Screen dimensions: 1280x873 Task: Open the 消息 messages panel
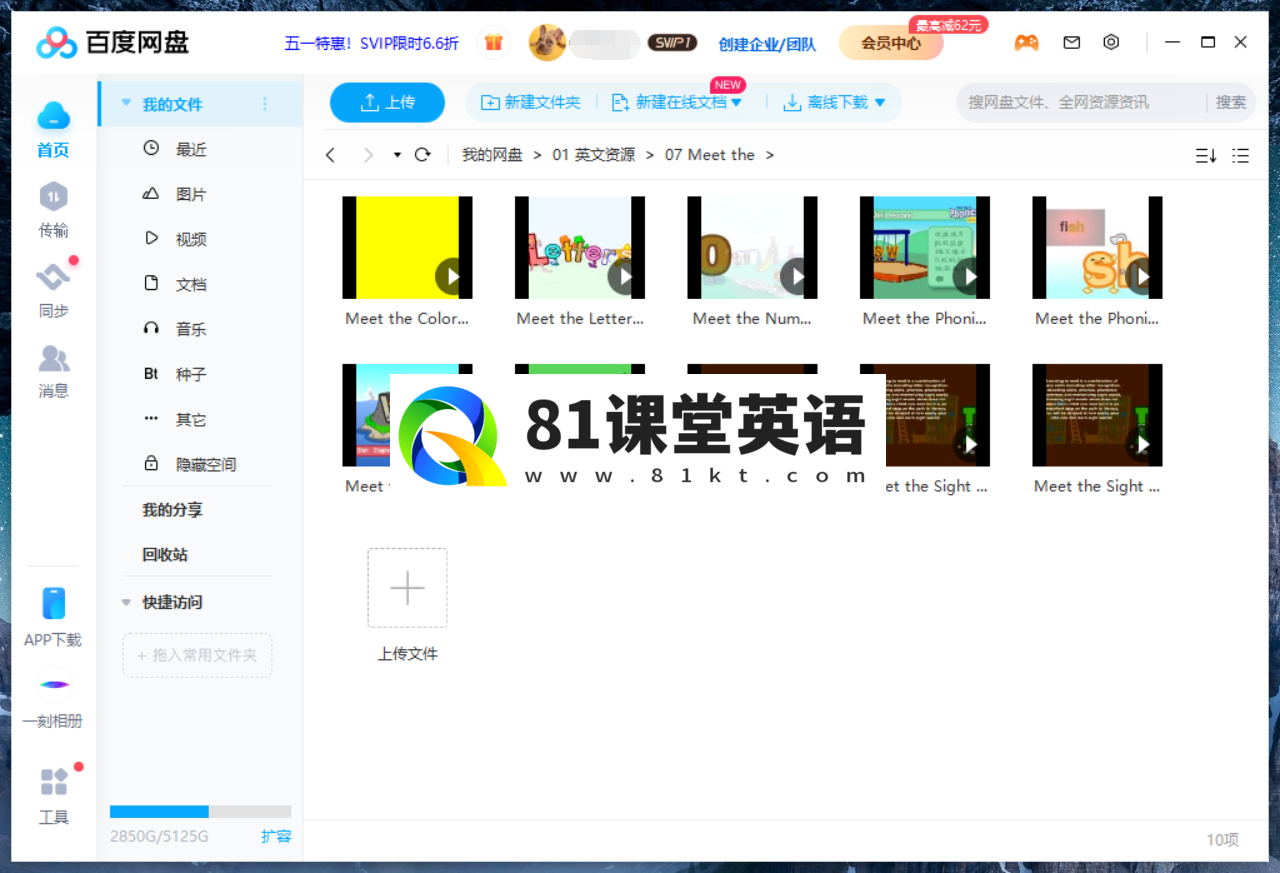tap(53, 370)
